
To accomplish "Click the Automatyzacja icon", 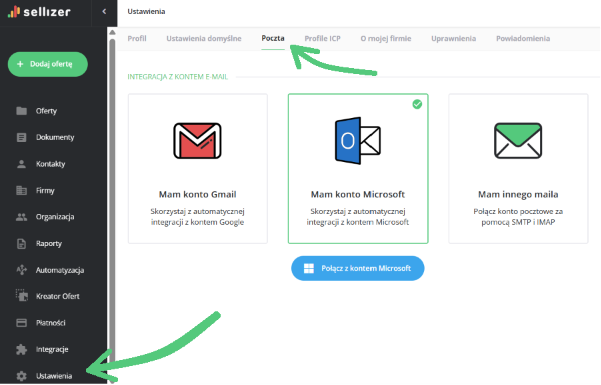I will [21, 270].
